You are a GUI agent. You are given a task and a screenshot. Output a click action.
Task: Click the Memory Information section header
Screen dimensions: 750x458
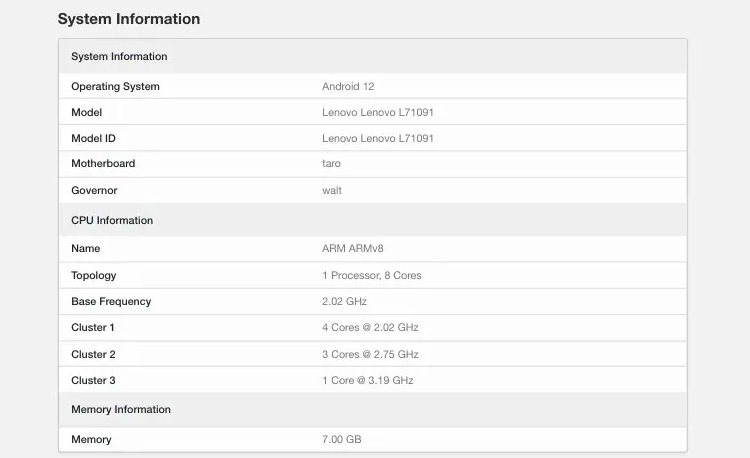point(121,410)
